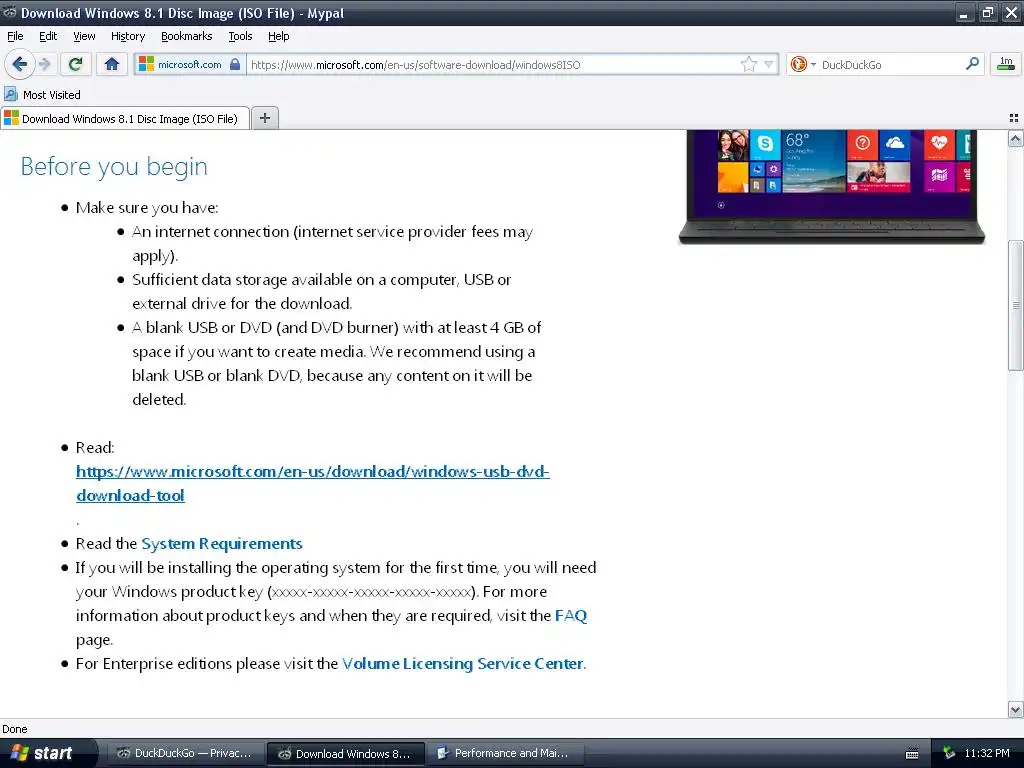Click the scrollbar down arrow
Image resolution: width=1024 pixels, height=768 pixels.
pyautogui.click(x=1015, y=709)
